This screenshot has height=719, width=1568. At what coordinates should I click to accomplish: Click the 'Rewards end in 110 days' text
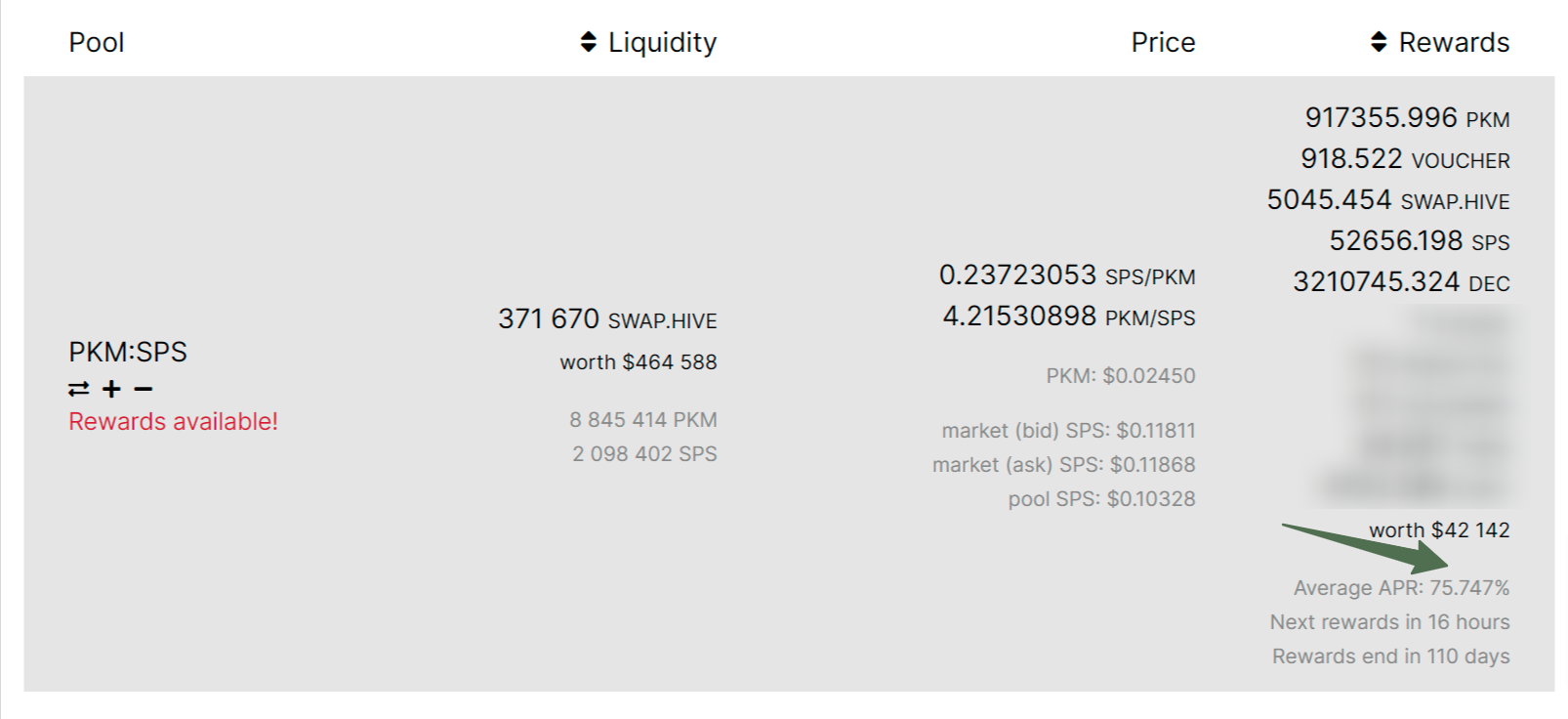[x=1390, y=656]
